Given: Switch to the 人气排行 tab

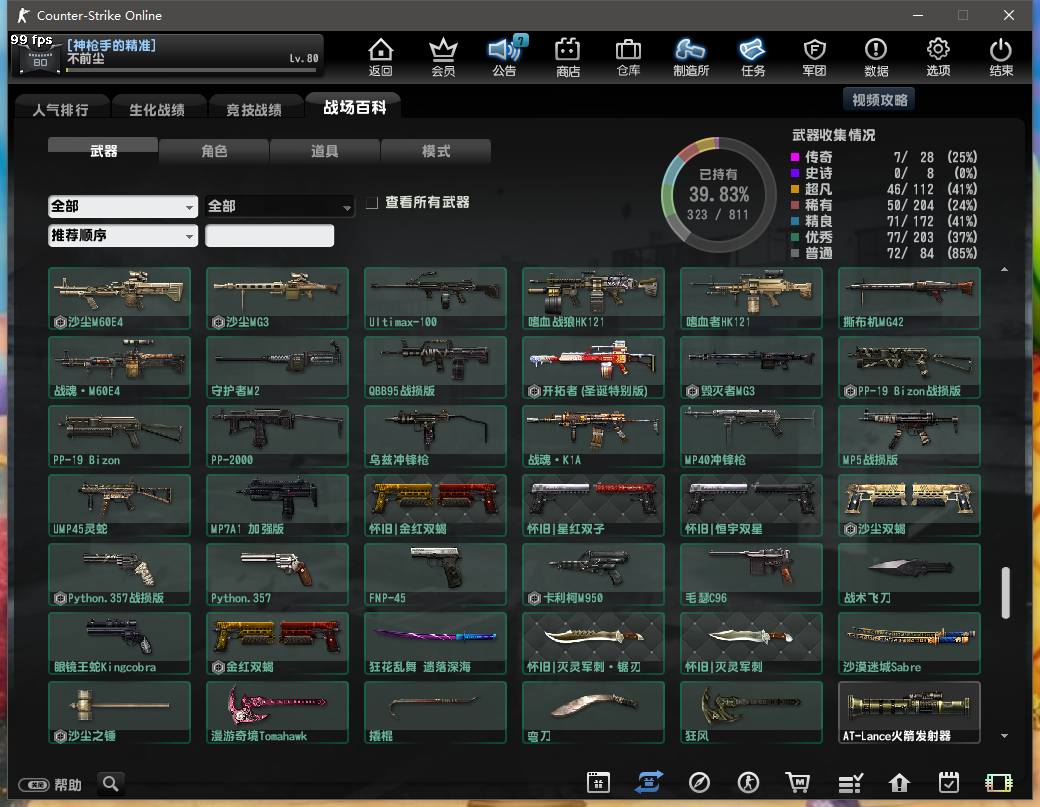Looking at the screenshot, I should coord(60,109).
